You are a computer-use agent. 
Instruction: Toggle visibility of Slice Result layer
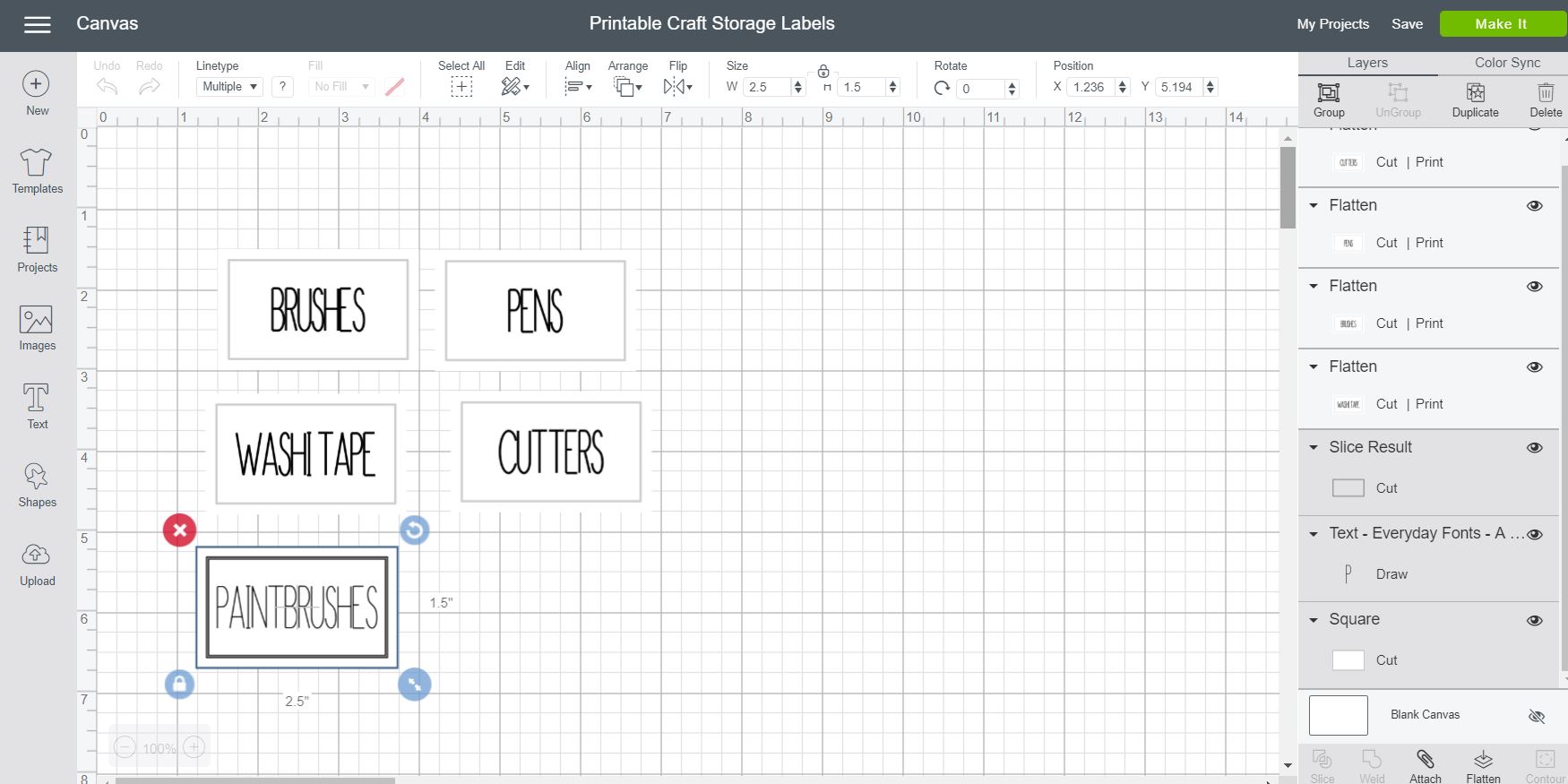click(1534, 448)
